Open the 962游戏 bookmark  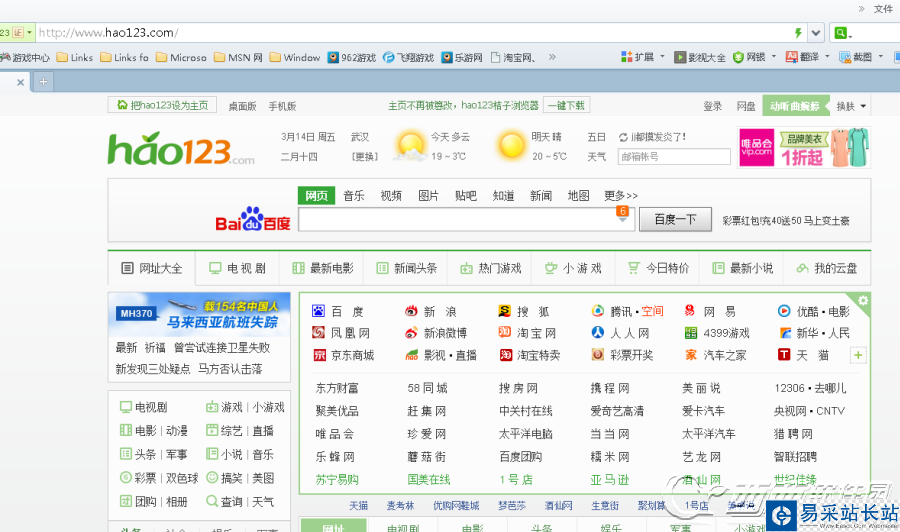pyautogui.click(x=351, y=57)
